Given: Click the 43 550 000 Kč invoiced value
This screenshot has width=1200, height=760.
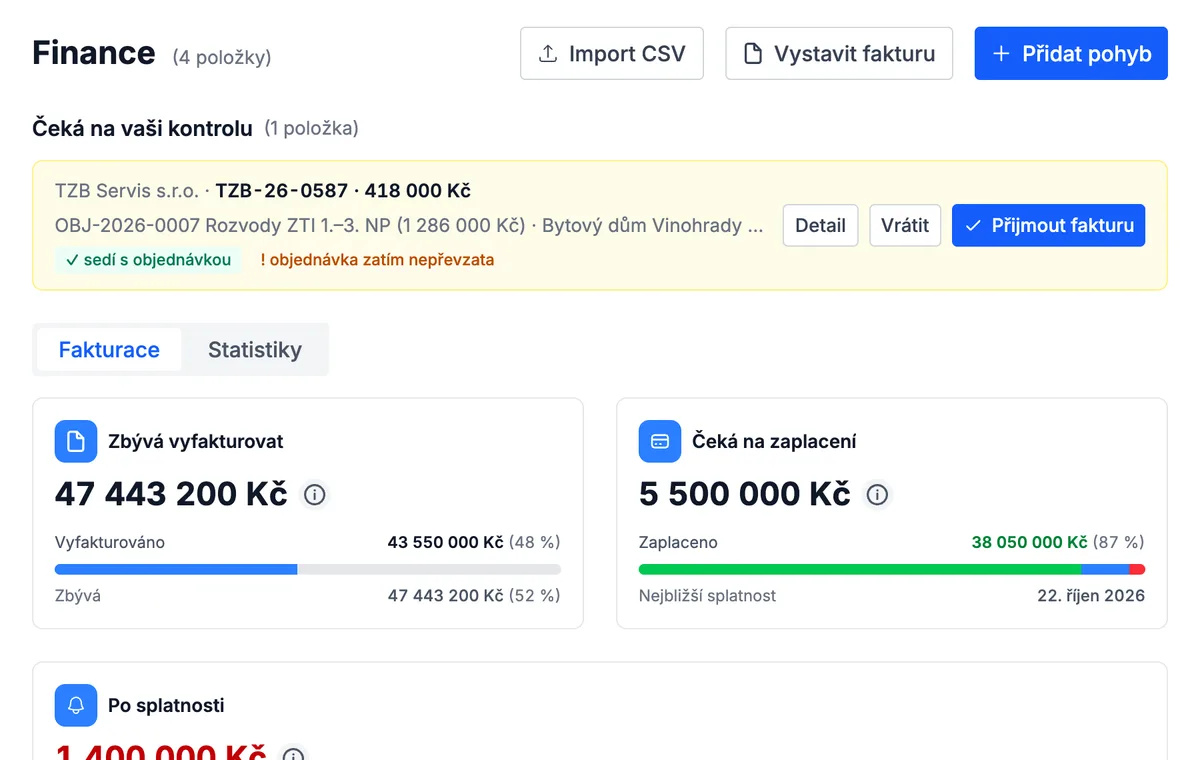Looking at the screenshot, I should coord(445,542).
